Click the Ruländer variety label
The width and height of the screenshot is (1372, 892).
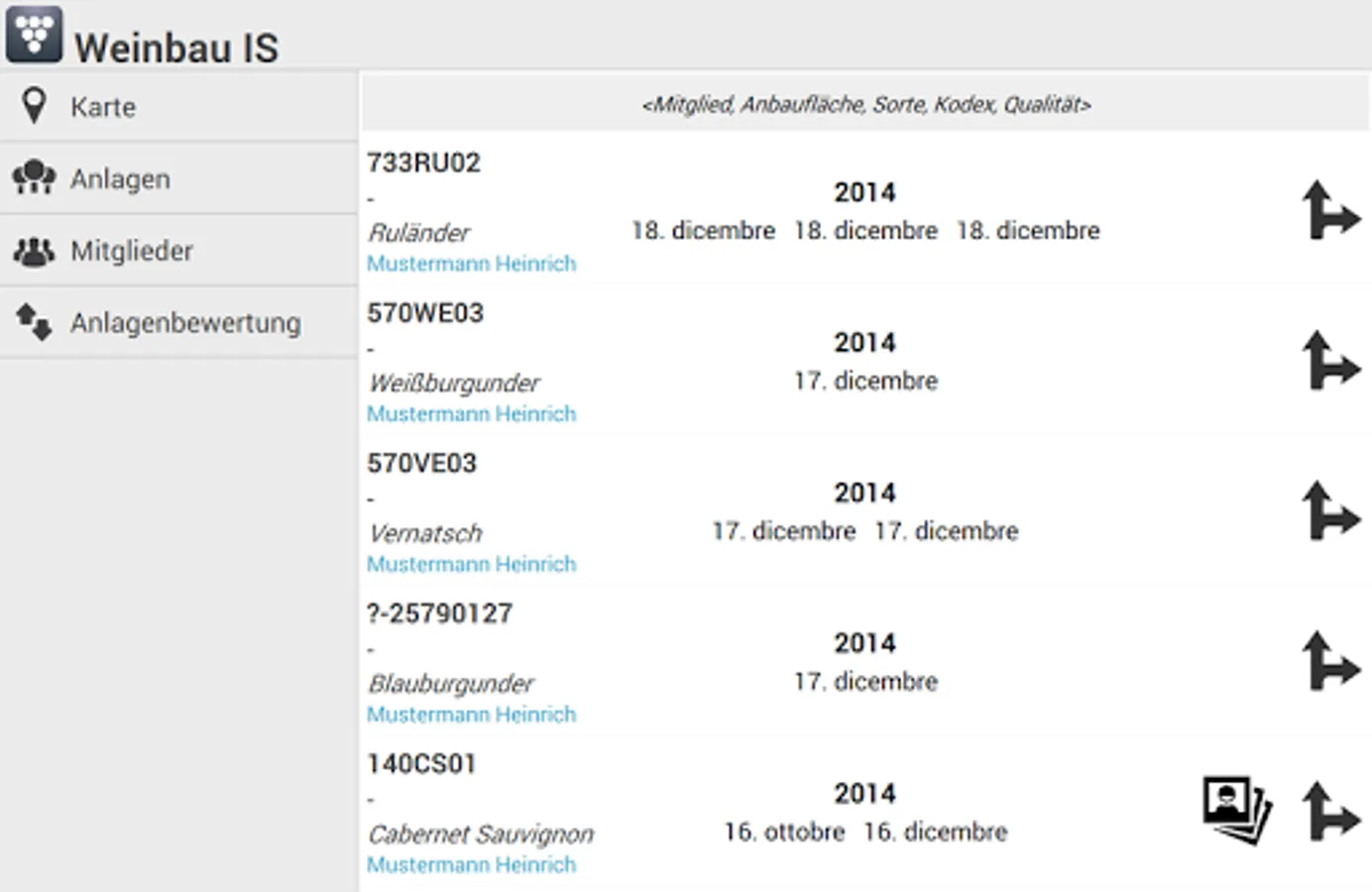pyautogui.click(x=419, y=233)
